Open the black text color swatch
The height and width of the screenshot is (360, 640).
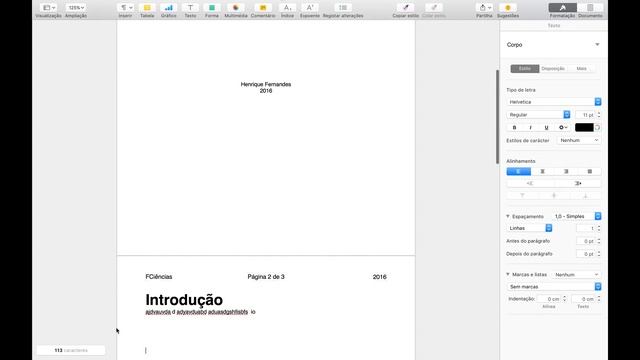point(584,128)
